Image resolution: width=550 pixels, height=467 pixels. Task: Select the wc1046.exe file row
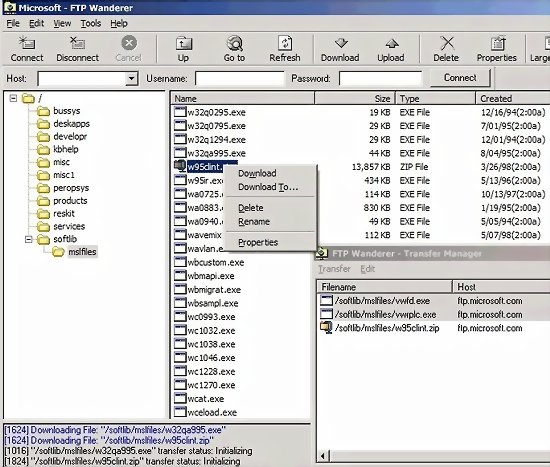tap(205, 358)
